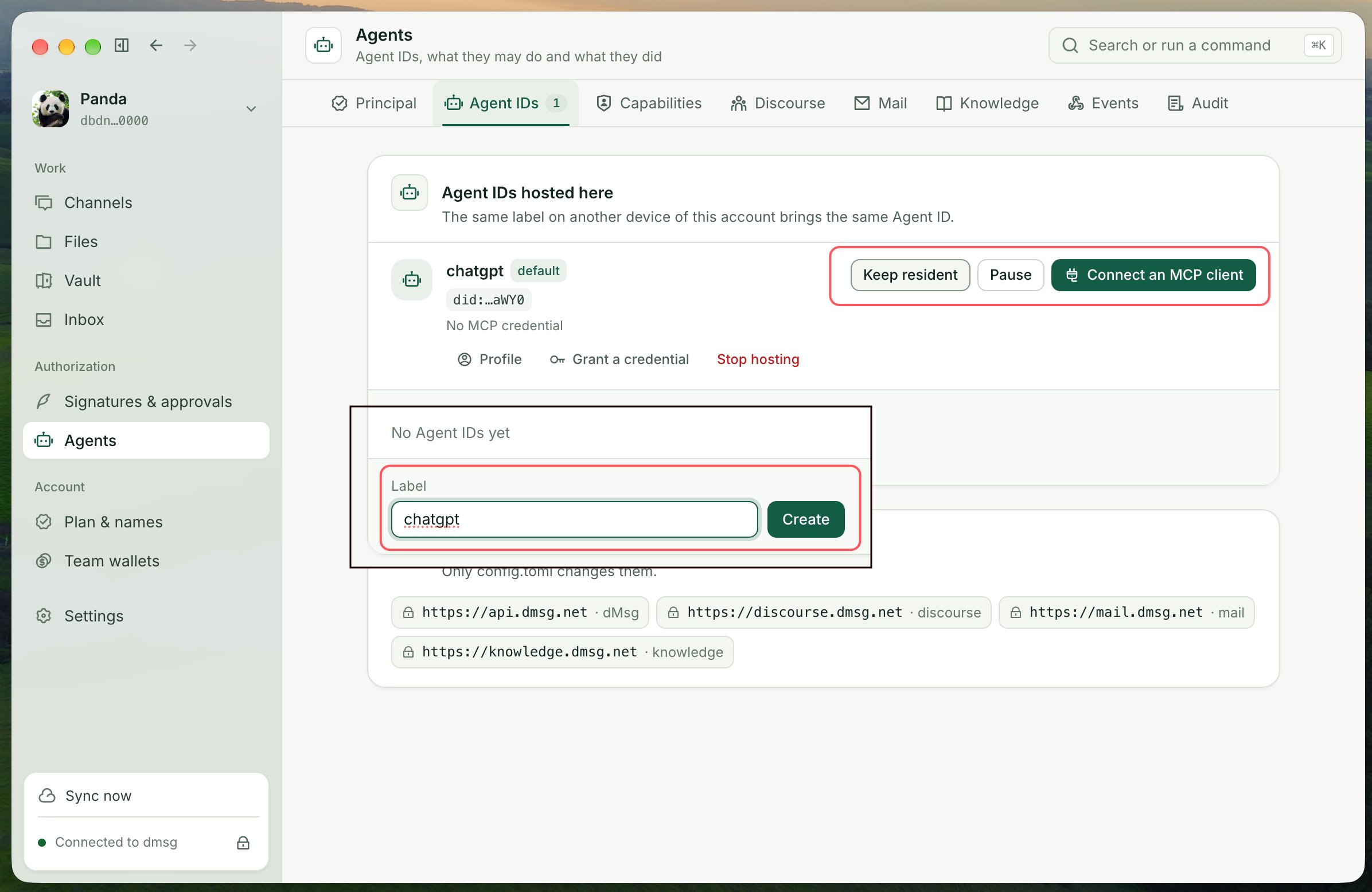Expand the Panda account chevron
This screenshot has width=1372, height=892.
pos(251,109)
